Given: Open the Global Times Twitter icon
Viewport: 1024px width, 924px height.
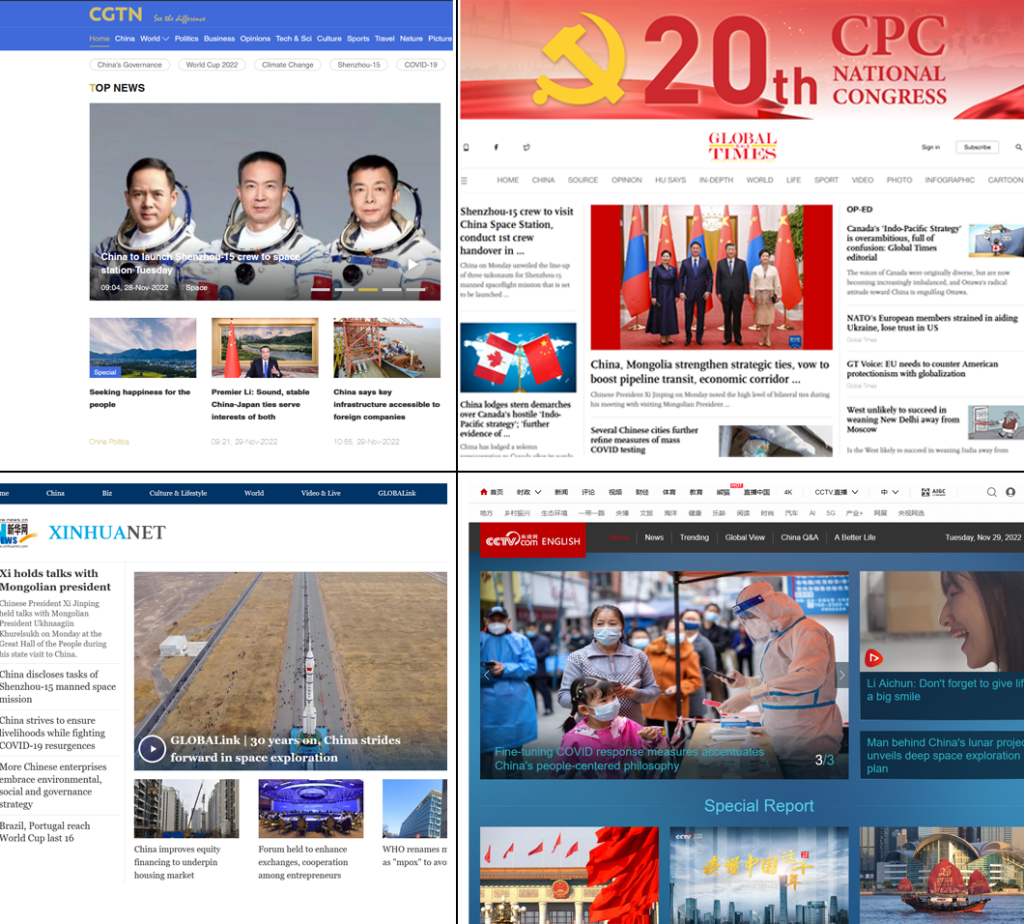Looking at the screenshot, I should pos(526,148).
